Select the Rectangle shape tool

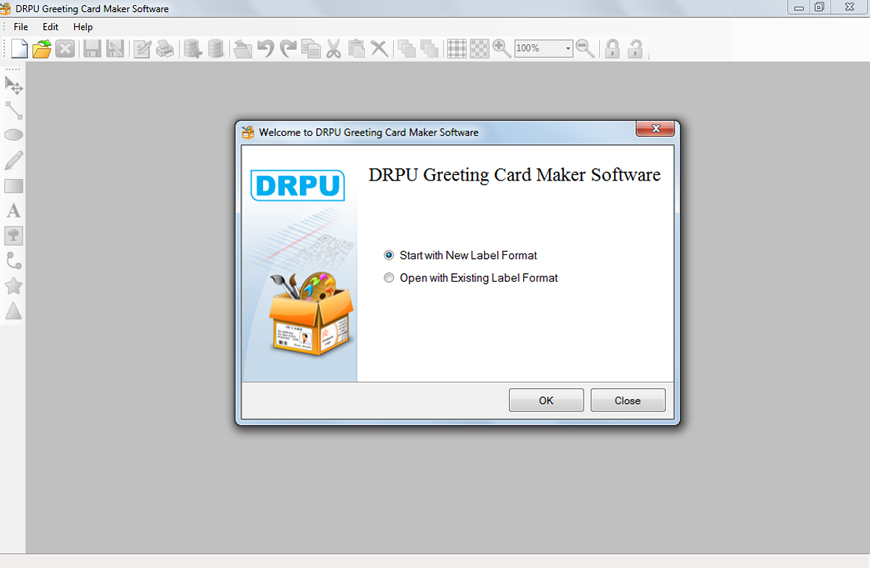click(13, 186)
